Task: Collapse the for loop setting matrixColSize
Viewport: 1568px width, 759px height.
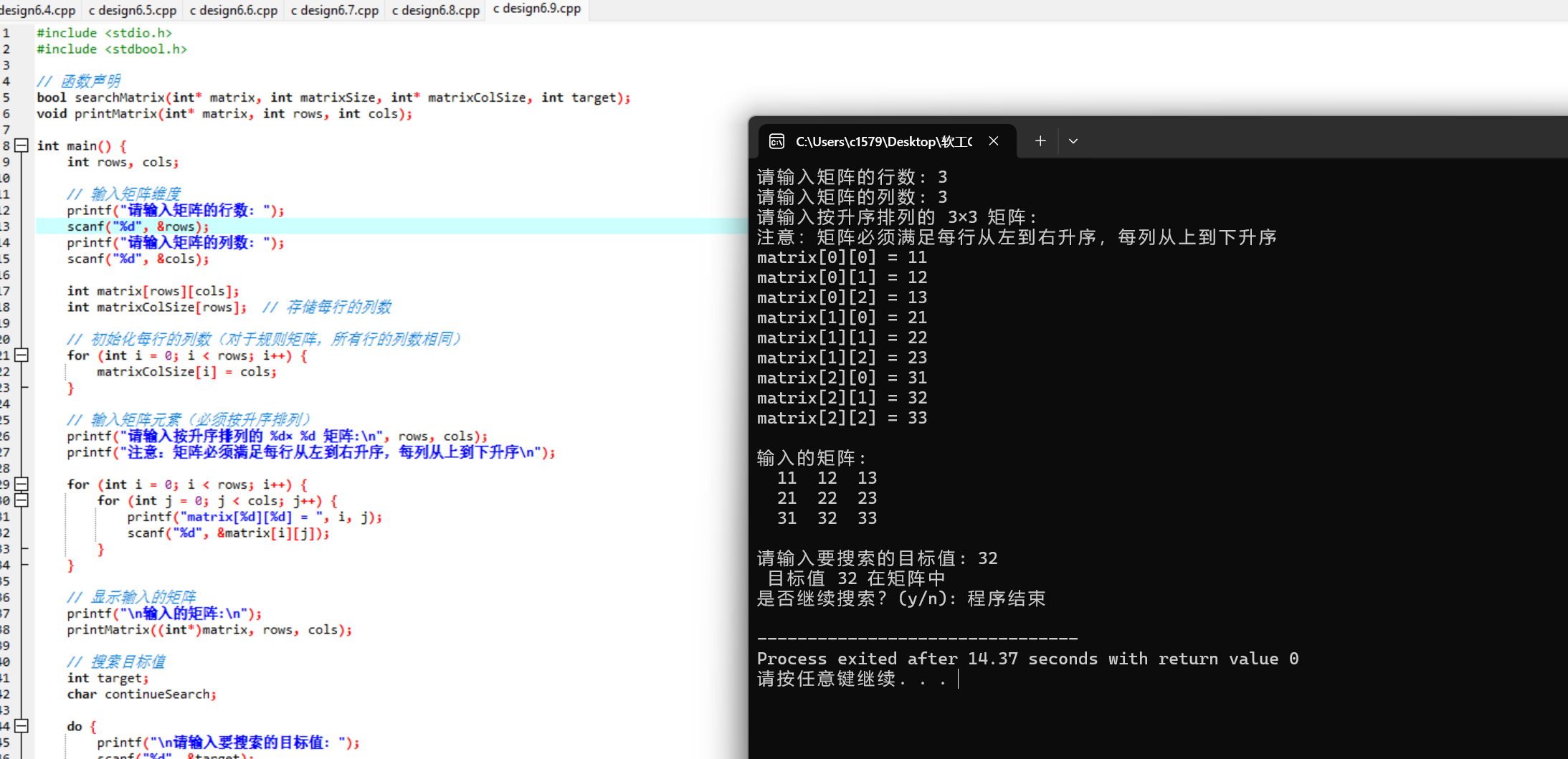Action: 22,355
